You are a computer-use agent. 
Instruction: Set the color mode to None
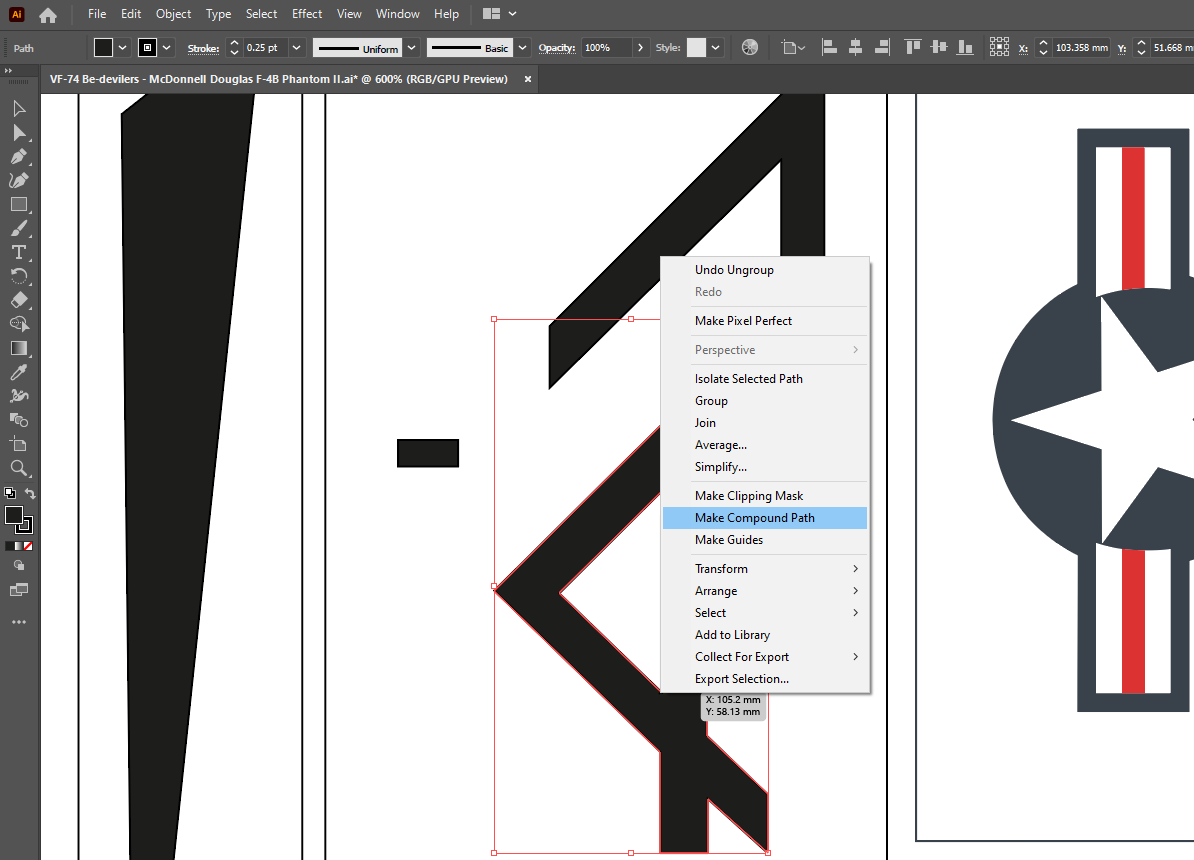[x=29, y=546]
